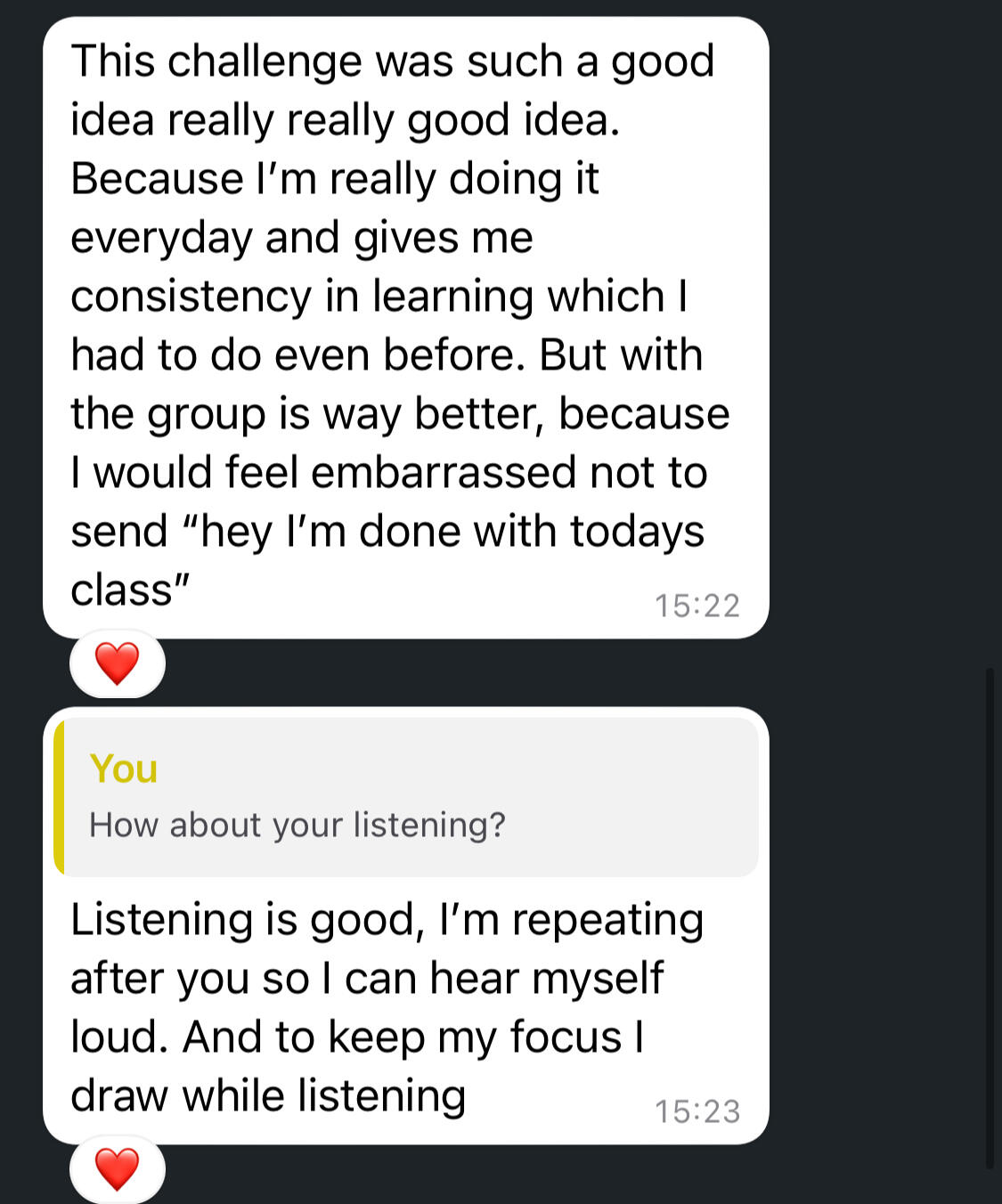Select the "Listening is good, I'm repeating" line
The width and height of the screenshot is (1002, 1204).
click(x=387, y=919)
